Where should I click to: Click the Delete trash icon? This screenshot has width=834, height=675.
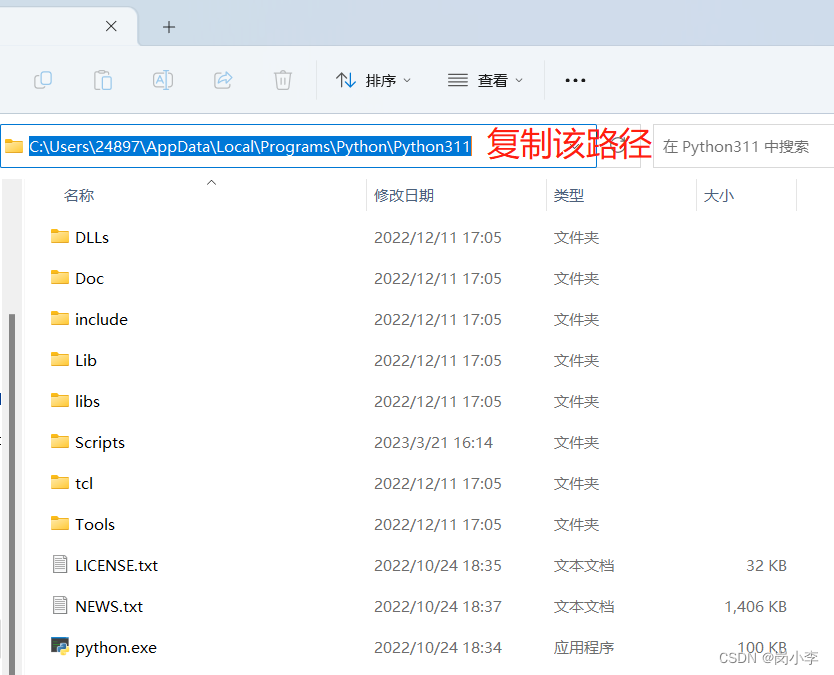point(283,80)
